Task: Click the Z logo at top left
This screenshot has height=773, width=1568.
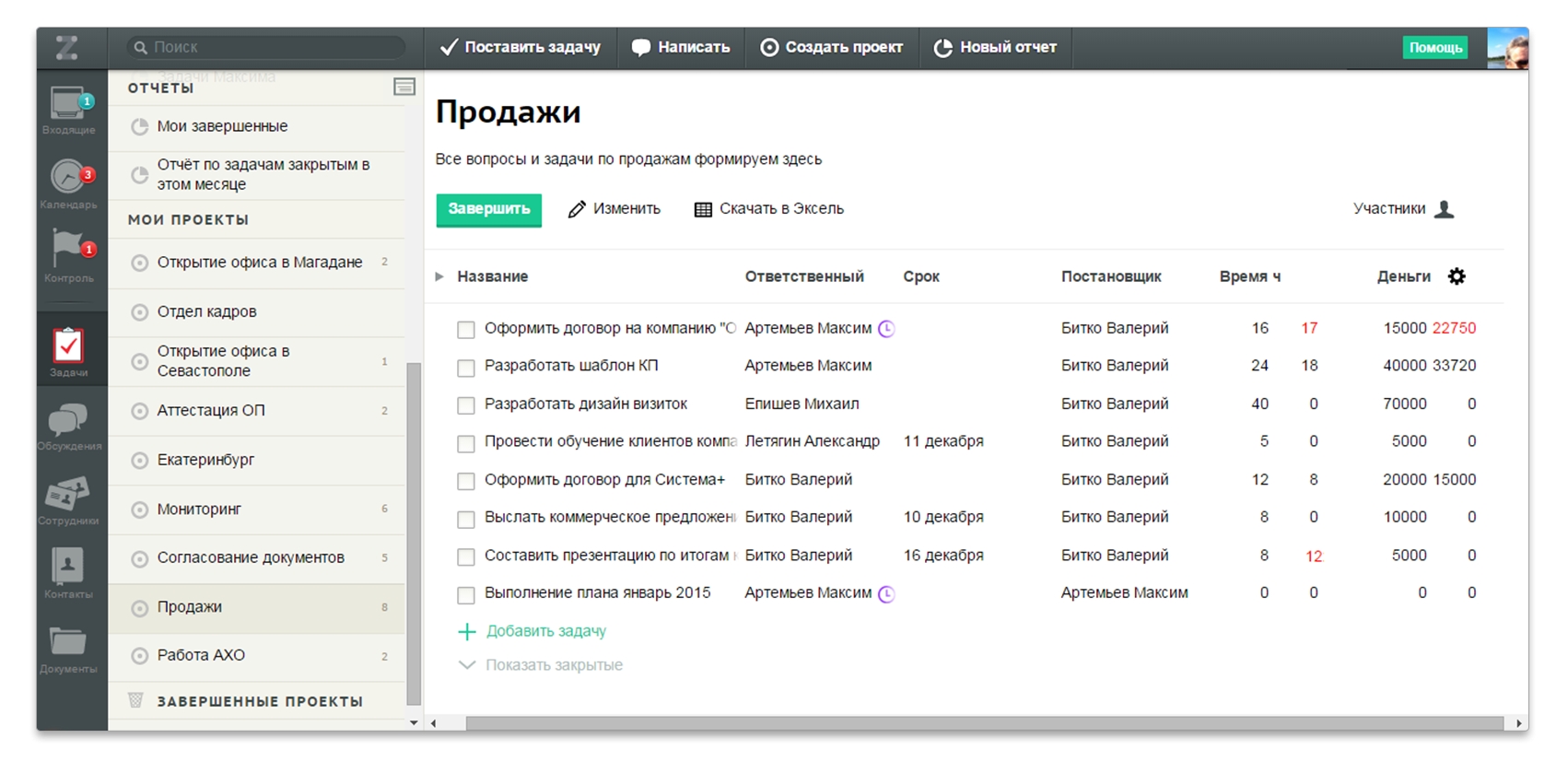Action: pos(66,48)
